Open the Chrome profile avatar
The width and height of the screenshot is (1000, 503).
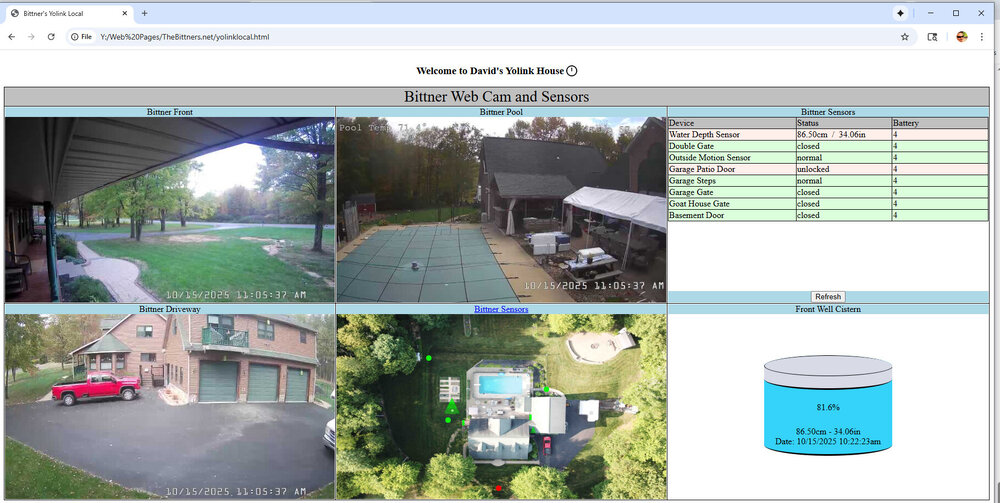click(x=961, y=37)
